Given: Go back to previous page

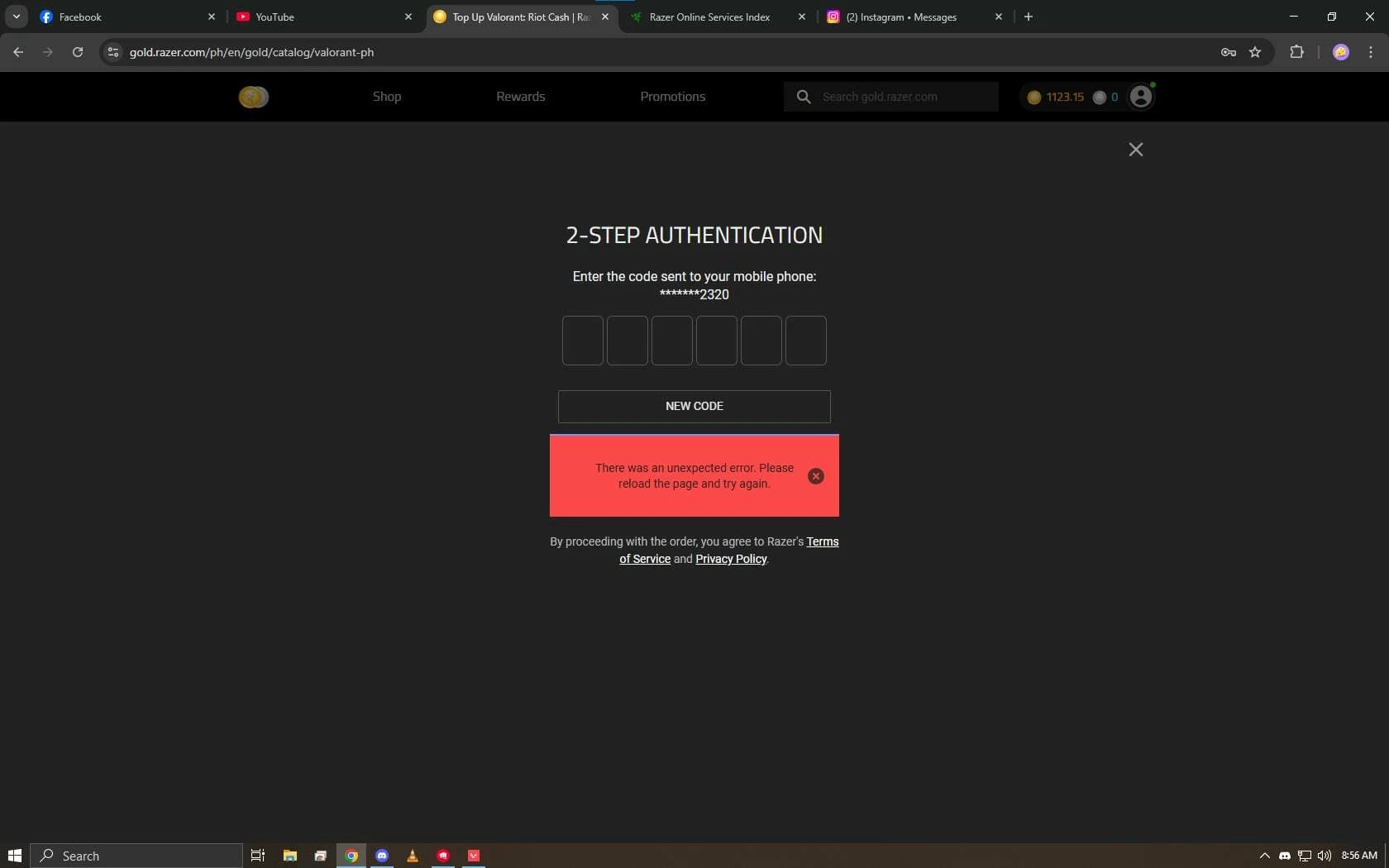Looking at the screenshot, I should click(x=18, y=52).
